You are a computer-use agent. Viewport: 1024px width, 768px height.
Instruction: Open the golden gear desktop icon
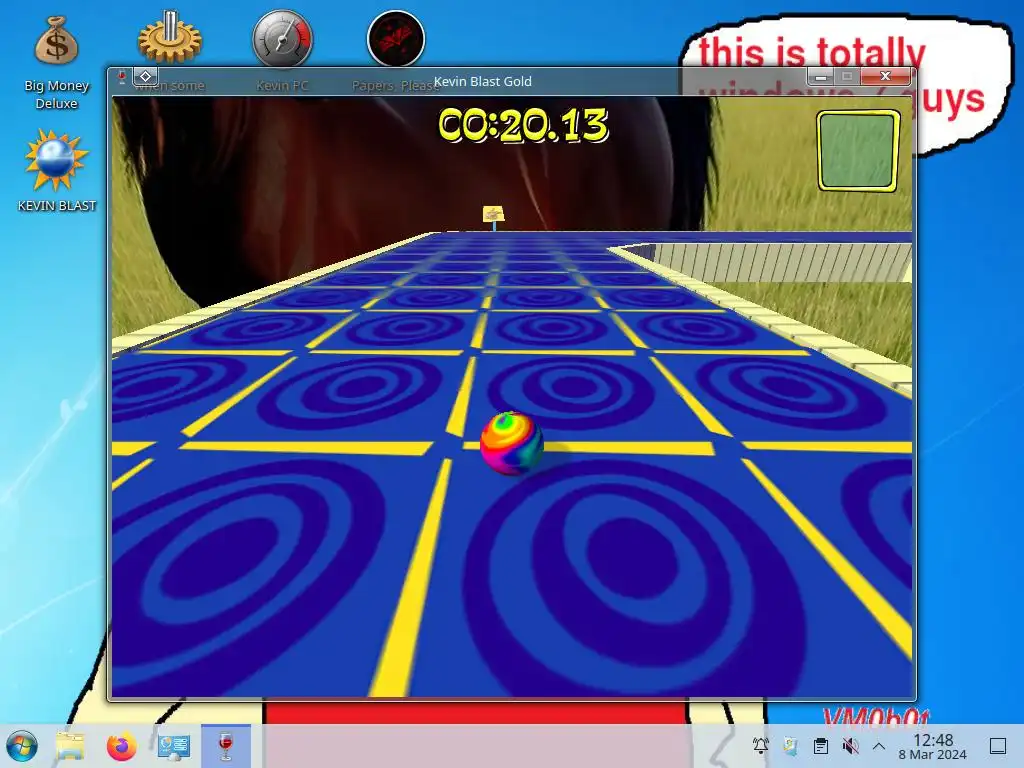tap(170, 37)
